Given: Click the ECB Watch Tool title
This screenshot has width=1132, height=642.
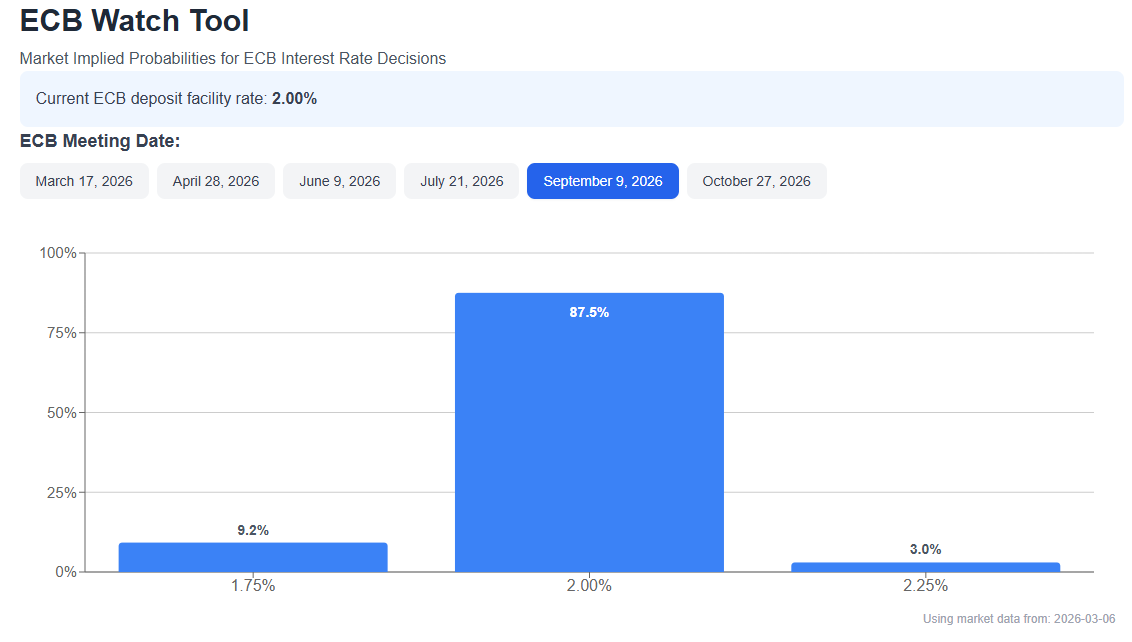Looking at the screenshot, I should point(134,21).
